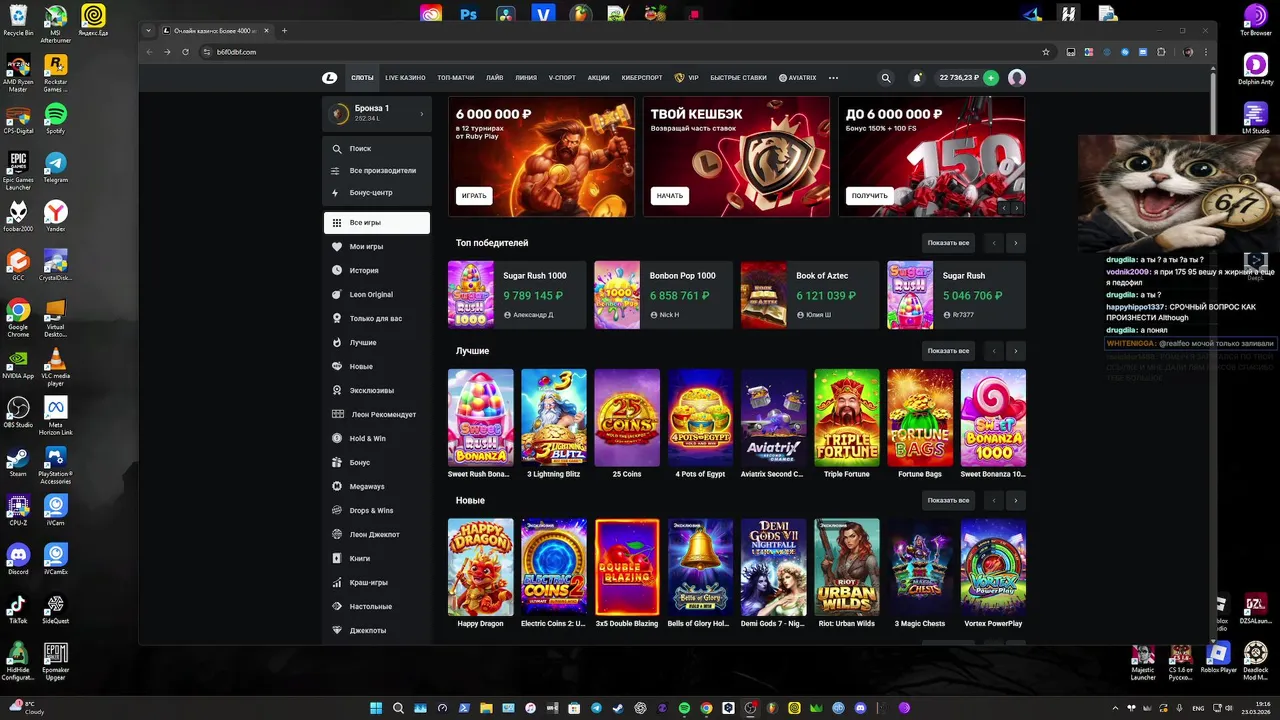Open Spotify from taskbar
The image size is (1280, 720).
click(685, 708)
